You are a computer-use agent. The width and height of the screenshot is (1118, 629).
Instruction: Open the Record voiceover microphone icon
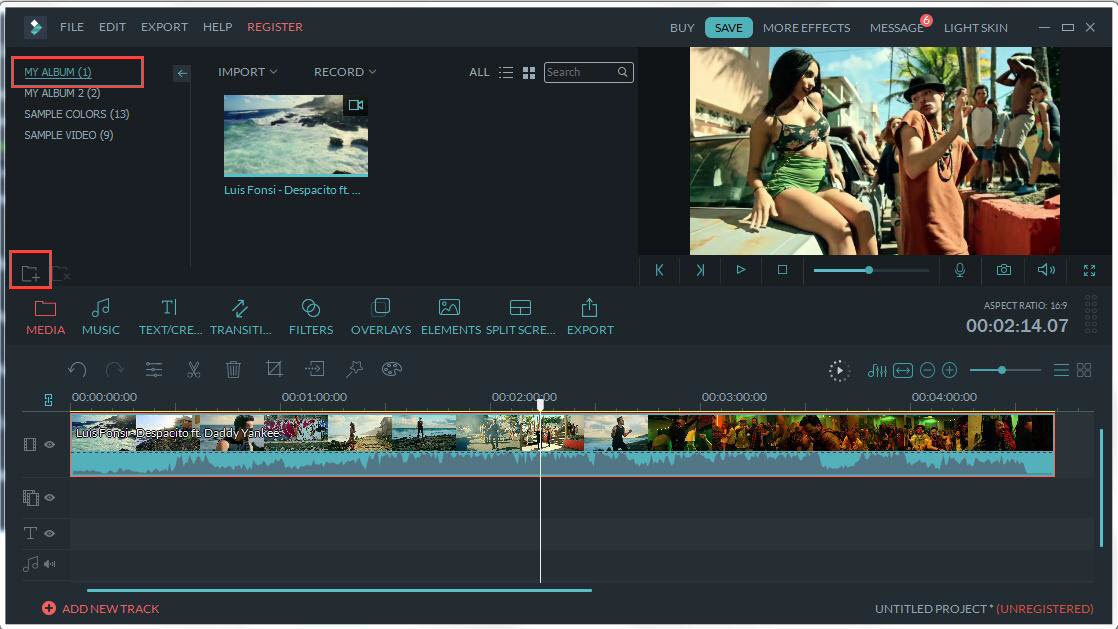[x=960, y=270]
